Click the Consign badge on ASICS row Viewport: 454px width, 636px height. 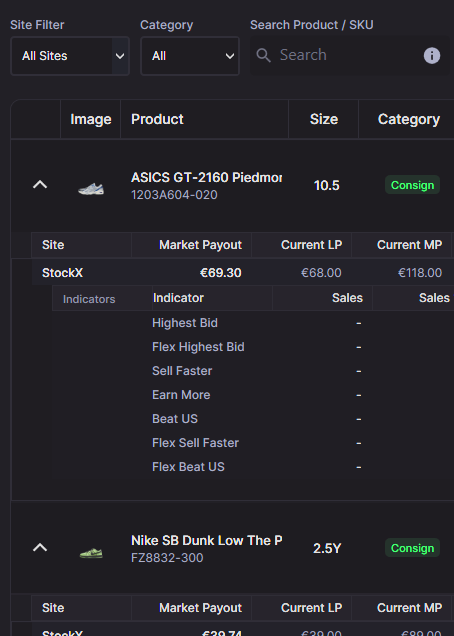[412, 185]
